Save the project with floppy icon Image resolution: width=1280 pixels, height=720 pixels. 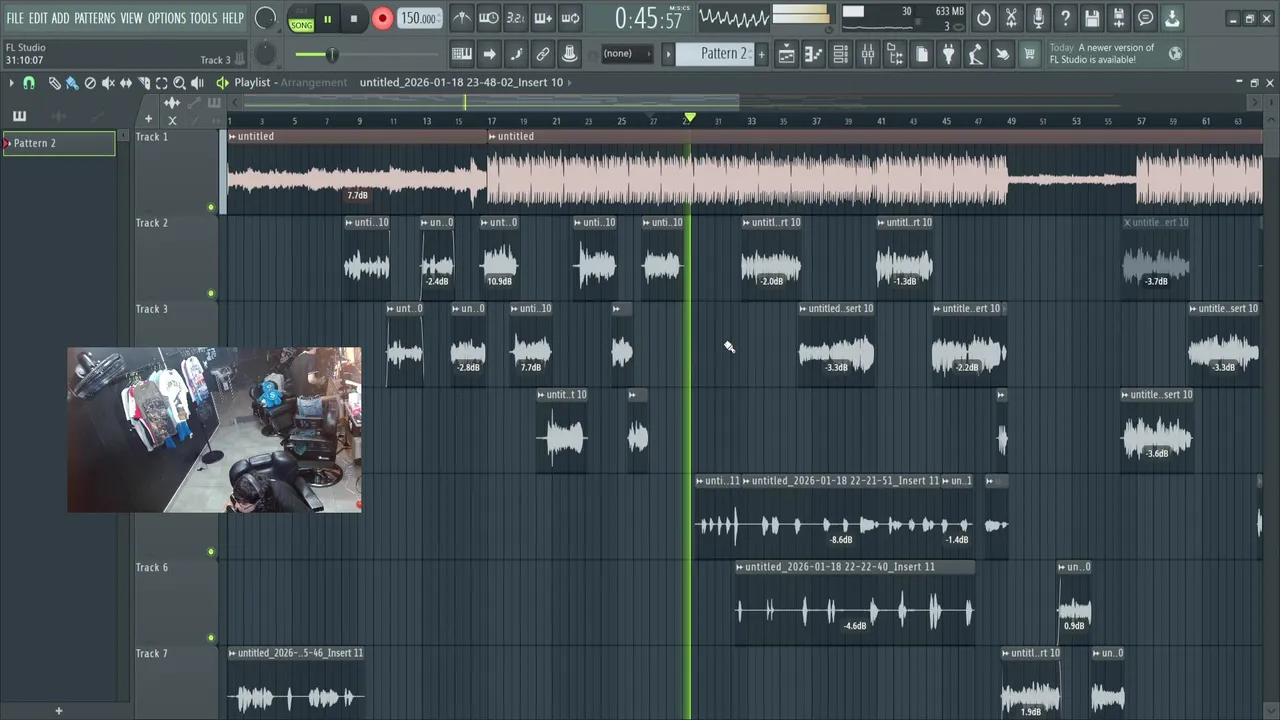coord(1092,18)
